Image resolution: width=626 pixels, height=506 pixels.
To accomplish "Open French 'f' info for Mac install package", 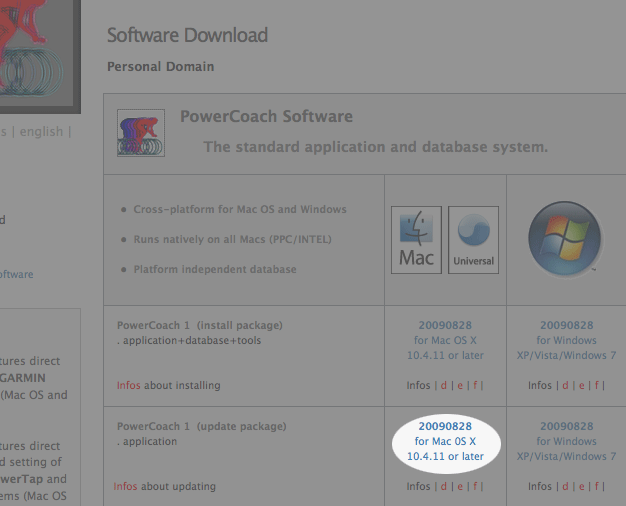I will 475,385.
